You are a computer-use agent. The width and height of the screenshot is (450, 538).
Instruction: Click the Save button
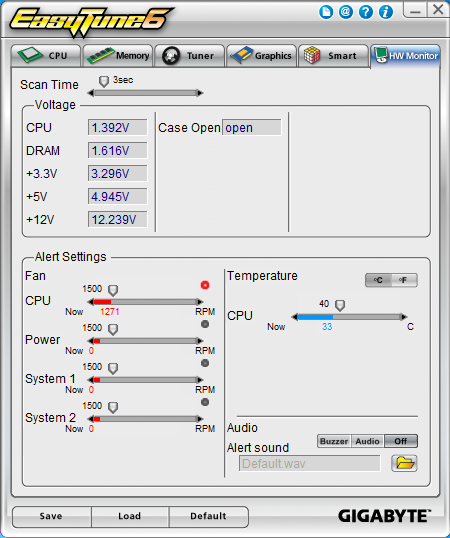coord(52,516)
